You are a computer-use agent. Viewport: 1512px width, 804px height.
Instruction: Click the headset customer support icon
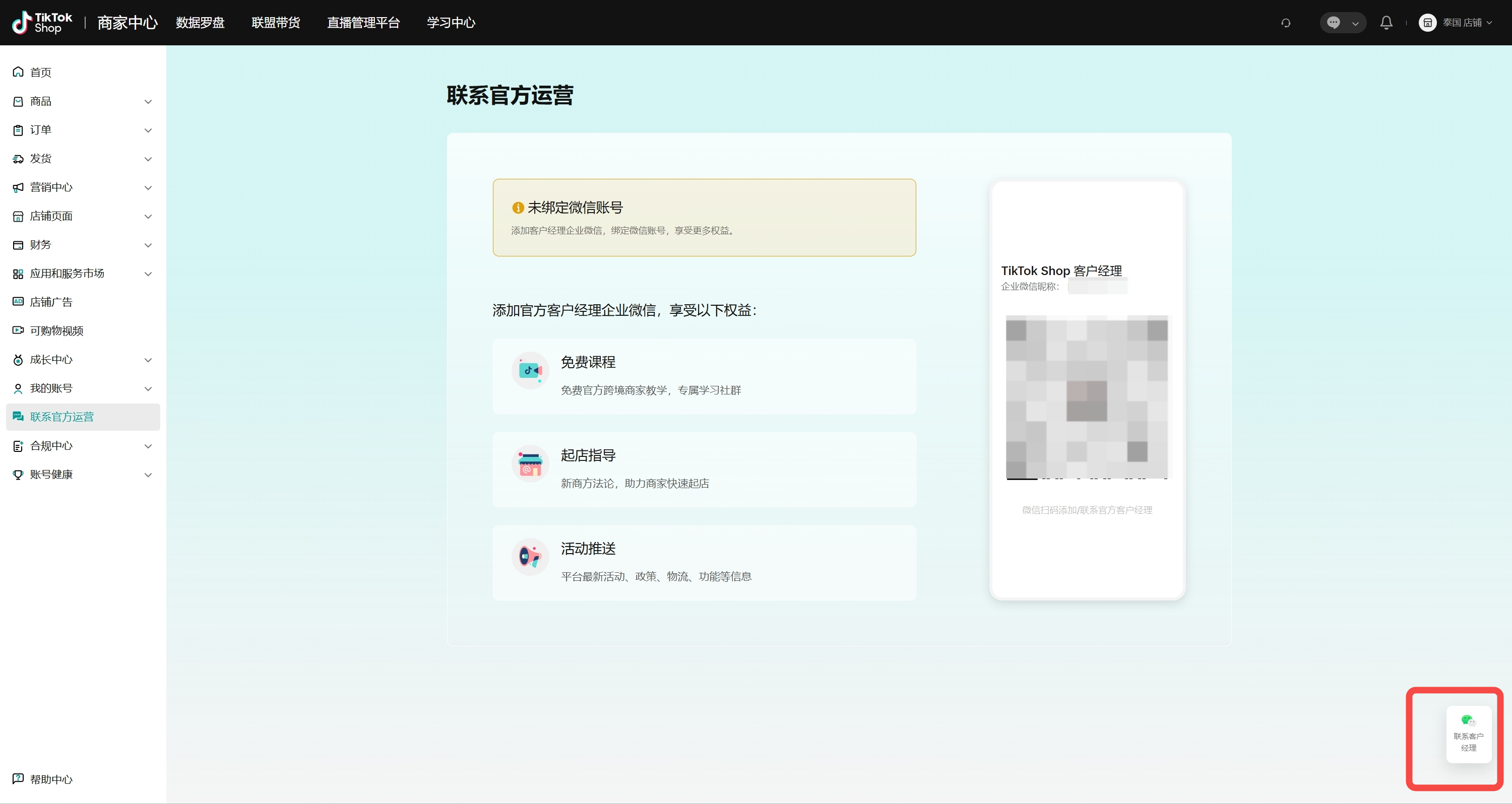1285,23
